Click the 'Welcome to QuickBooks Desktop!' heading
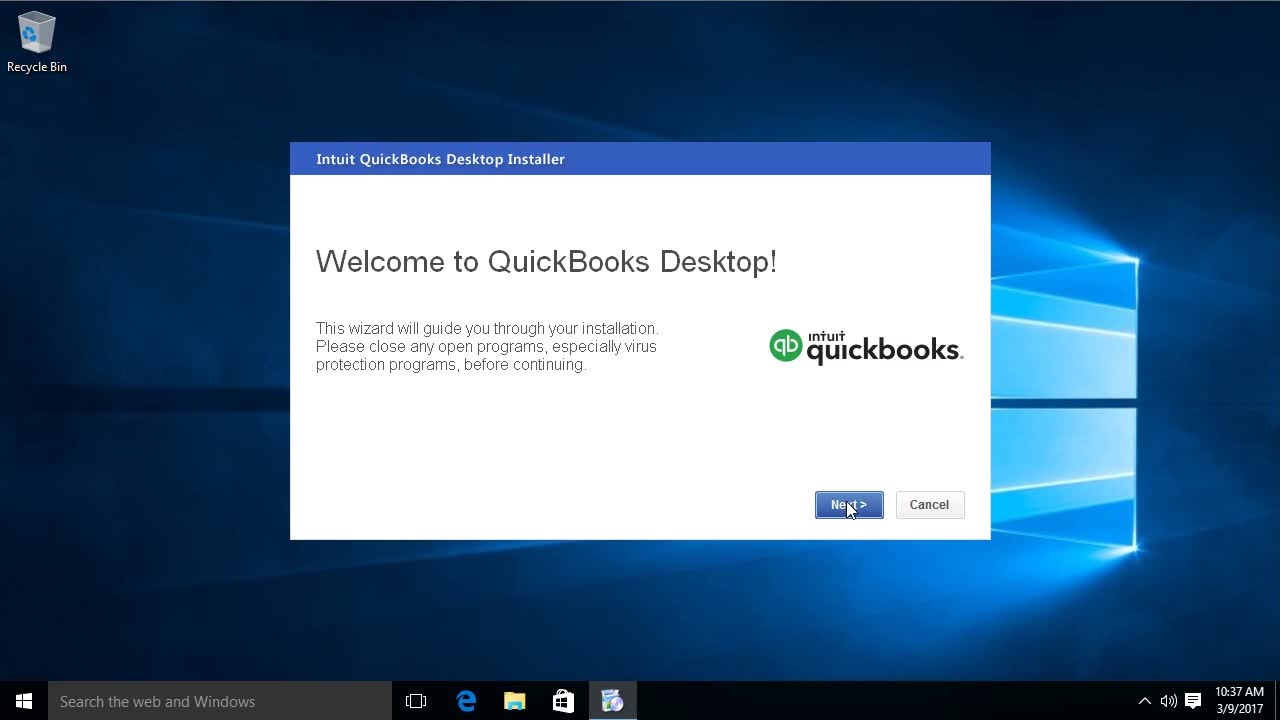The height and width of the screenshot is (720, 1280). 546,262
